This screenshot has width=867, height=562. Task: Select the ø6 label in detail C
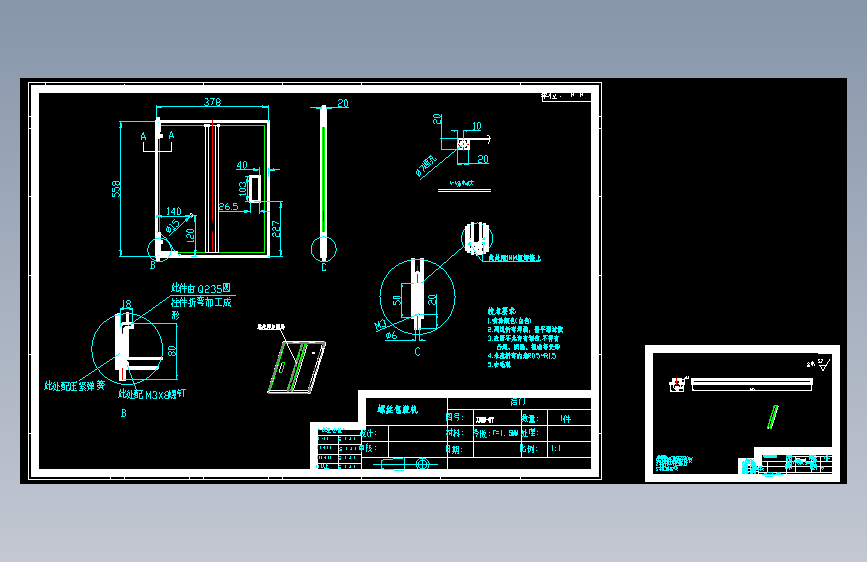point(391,335)
